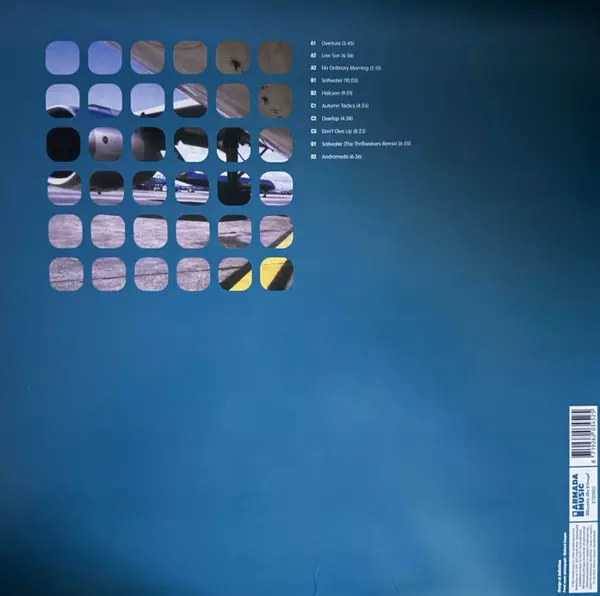Select the black tile in the third row
The image size is (600, 596).
click(x=62, y=144)
